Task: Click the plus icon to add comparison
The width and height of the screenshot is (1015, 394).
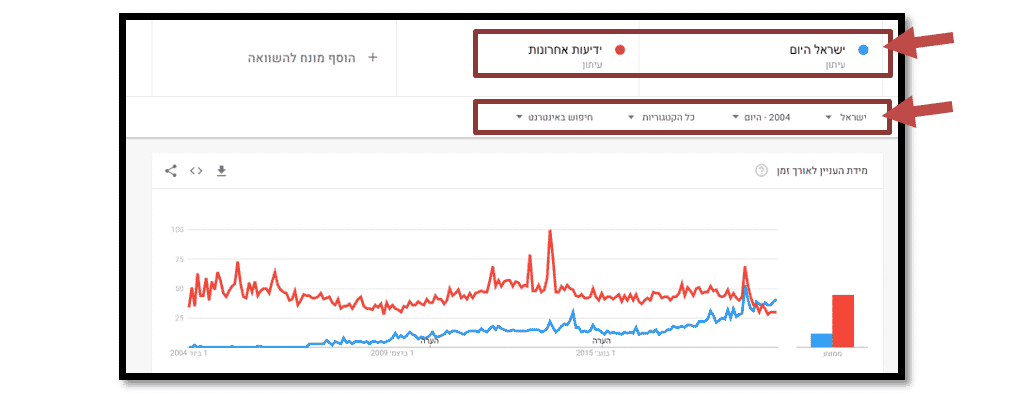Action: (x=372, y=58)
